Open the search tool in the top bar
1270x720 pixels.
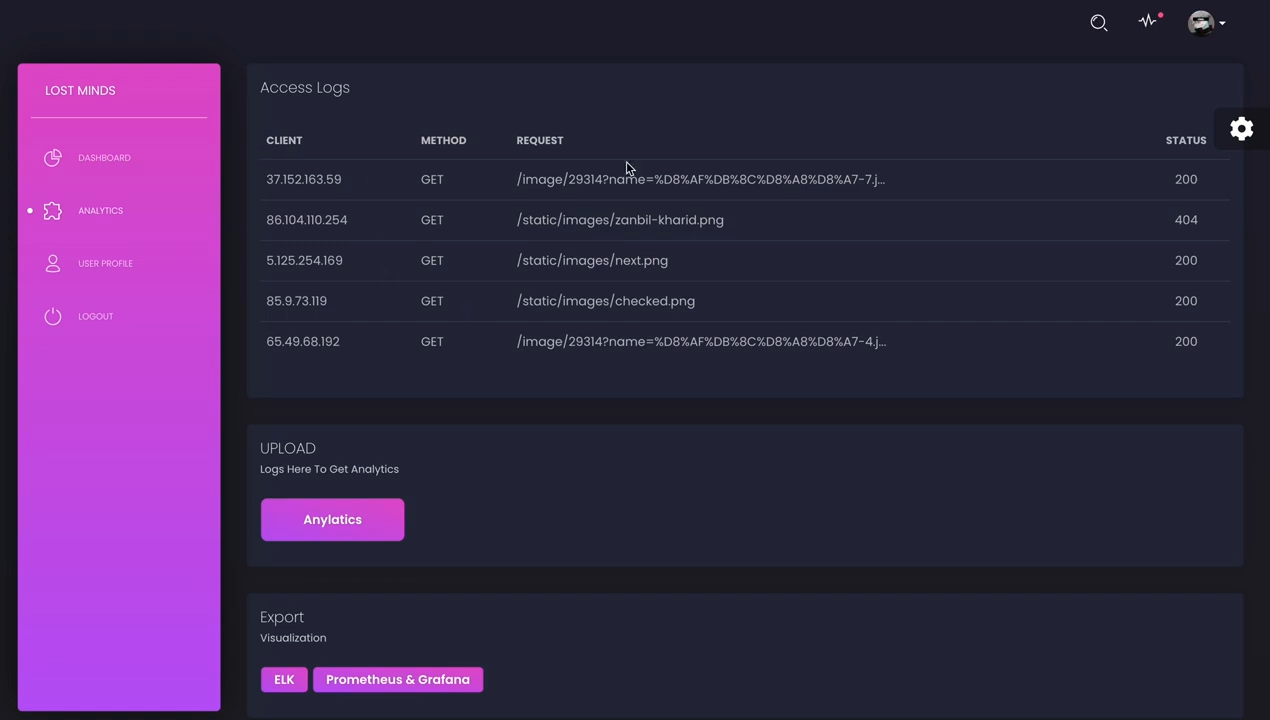click(x=1098, y=22)
